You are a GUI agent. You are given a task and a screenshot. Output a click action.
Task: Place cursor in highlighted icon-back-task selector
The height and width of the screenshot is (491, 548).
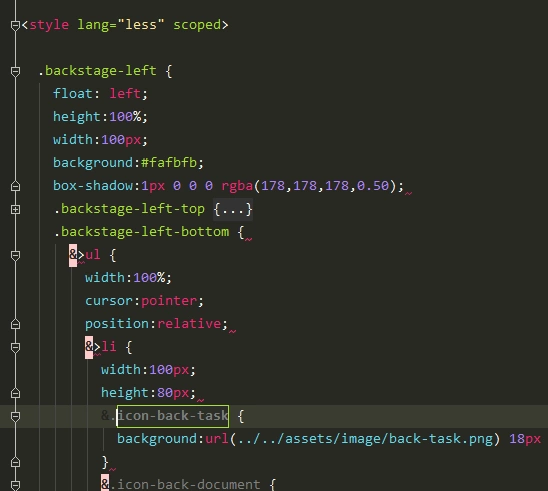click(173, 416)
